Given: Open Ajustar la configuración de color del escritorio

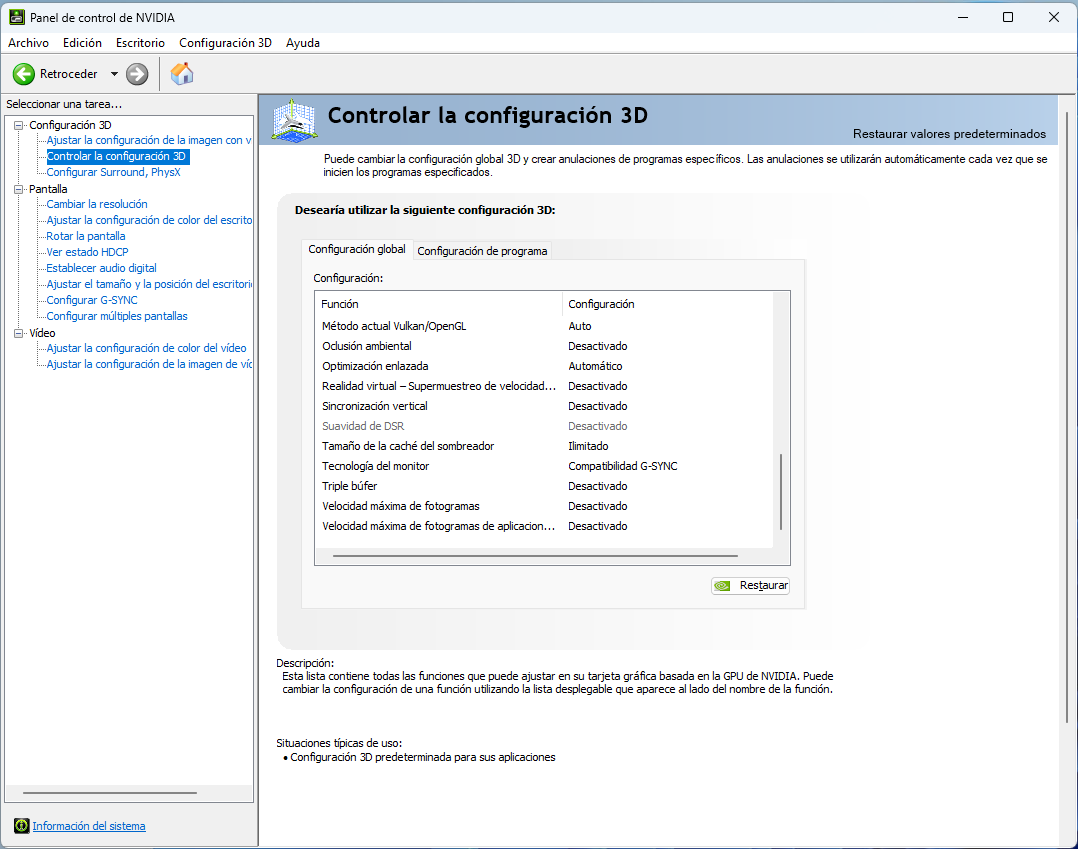Looking at the screenshot, I should pyautogui.click(x=149, y=220).
